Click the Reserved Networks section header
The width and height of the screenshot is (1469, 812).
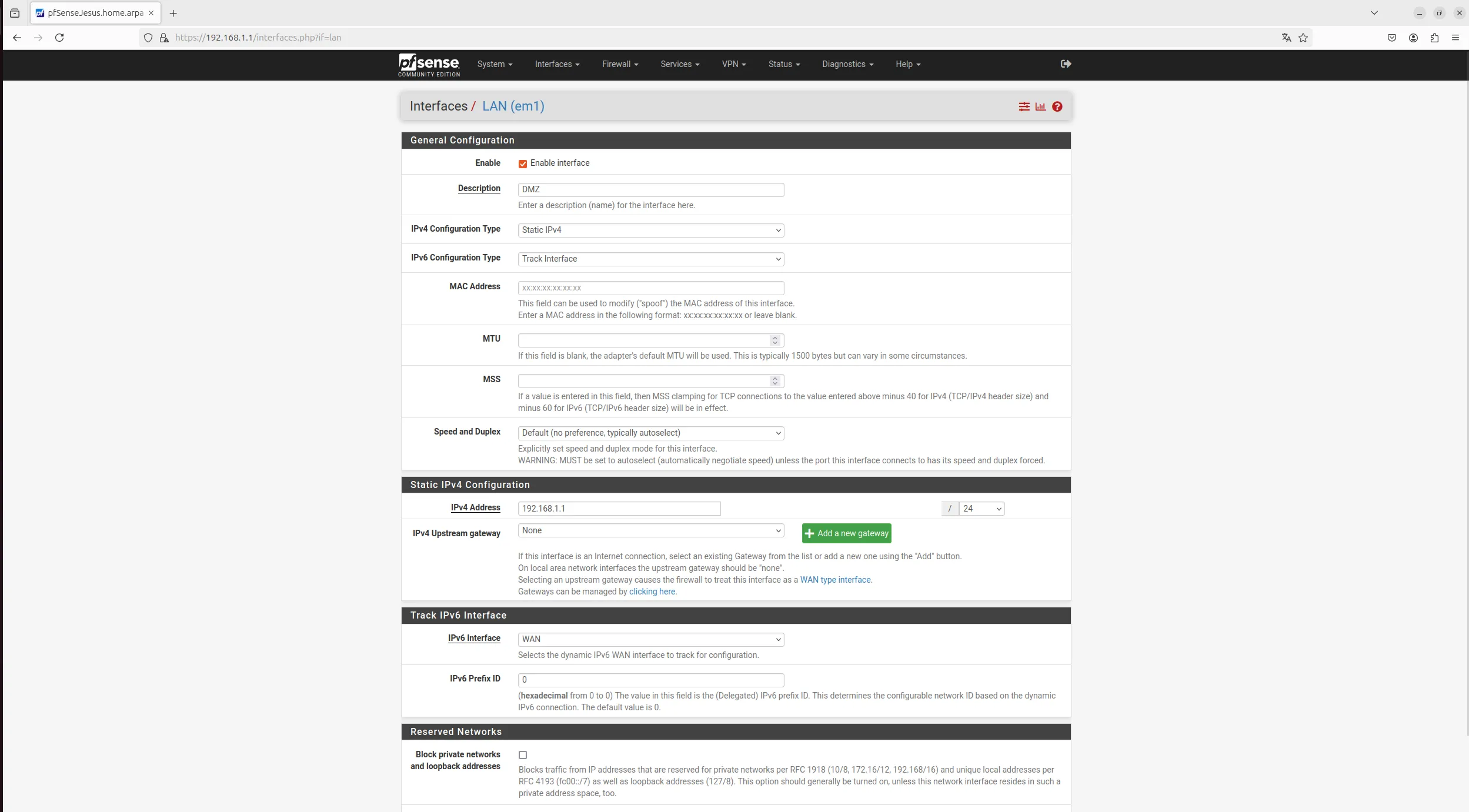[736, 732]
